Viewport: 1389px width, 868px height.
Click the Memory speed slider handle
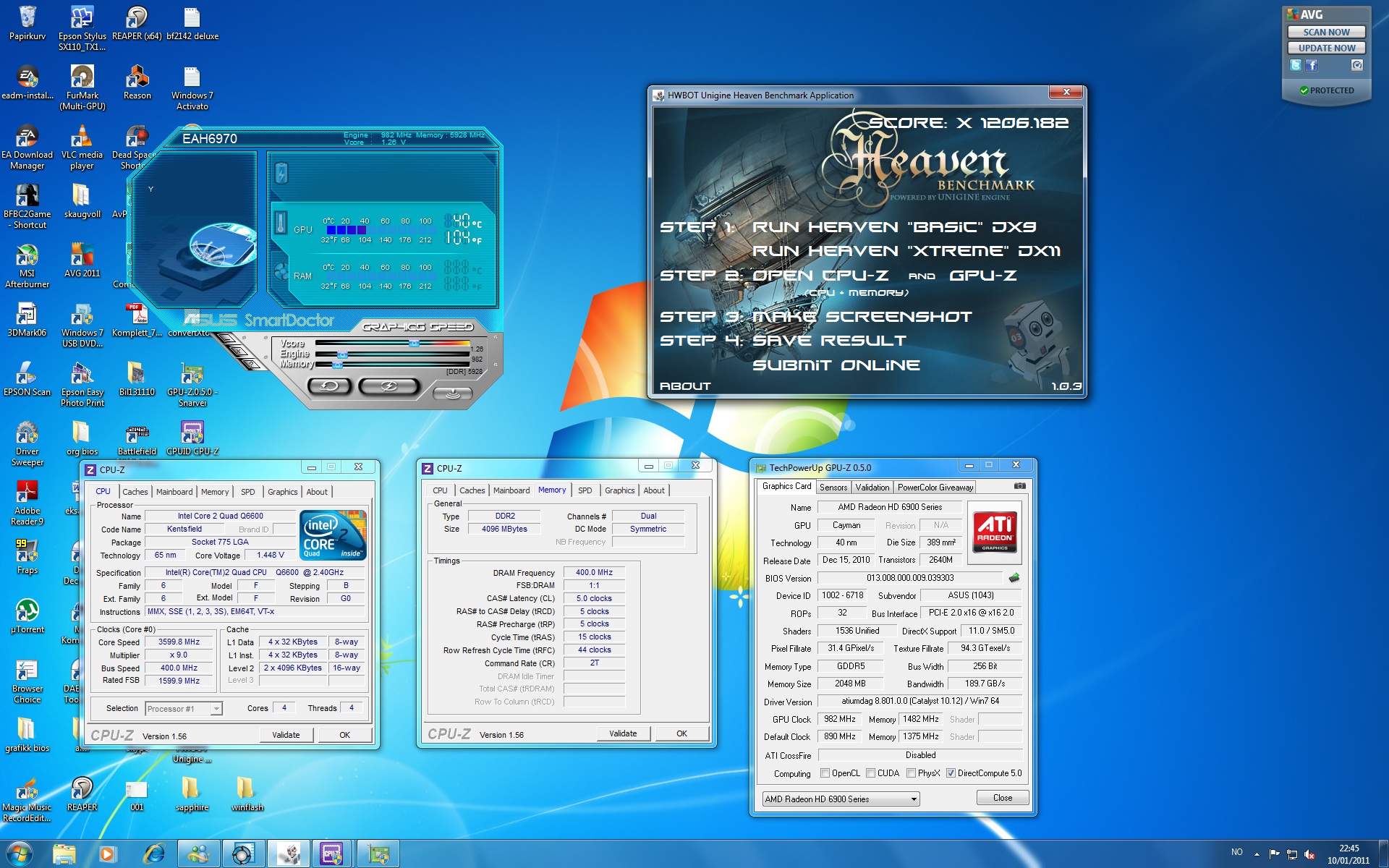click(338, 365)
